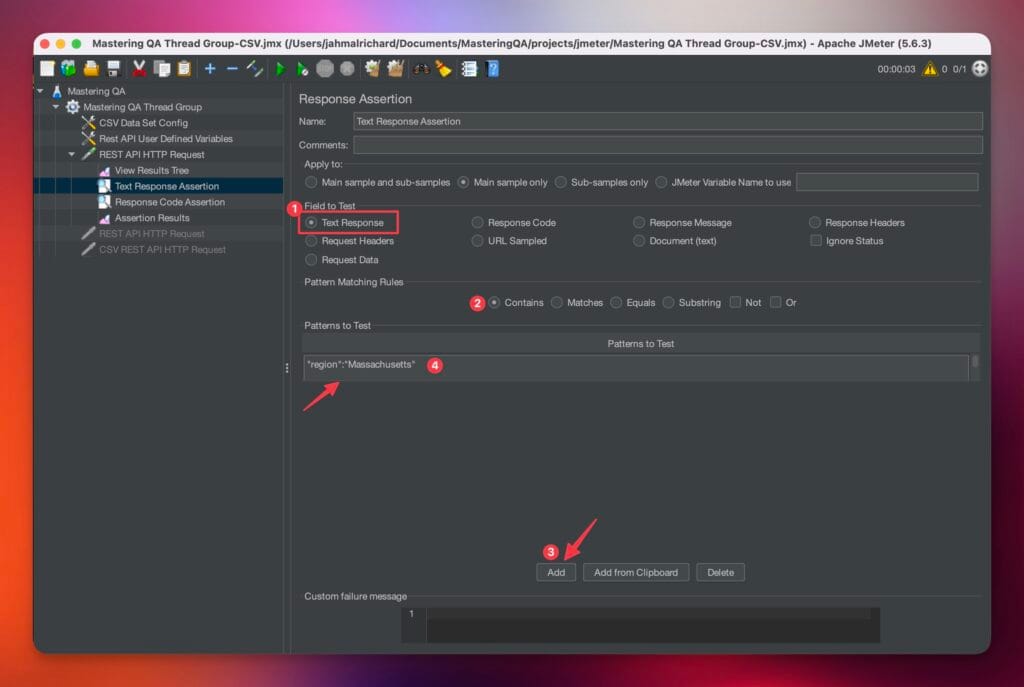Click the Add pattern button
This screenshot has width=1024, height=687.
pyautogui.click(x=556, y=572)
